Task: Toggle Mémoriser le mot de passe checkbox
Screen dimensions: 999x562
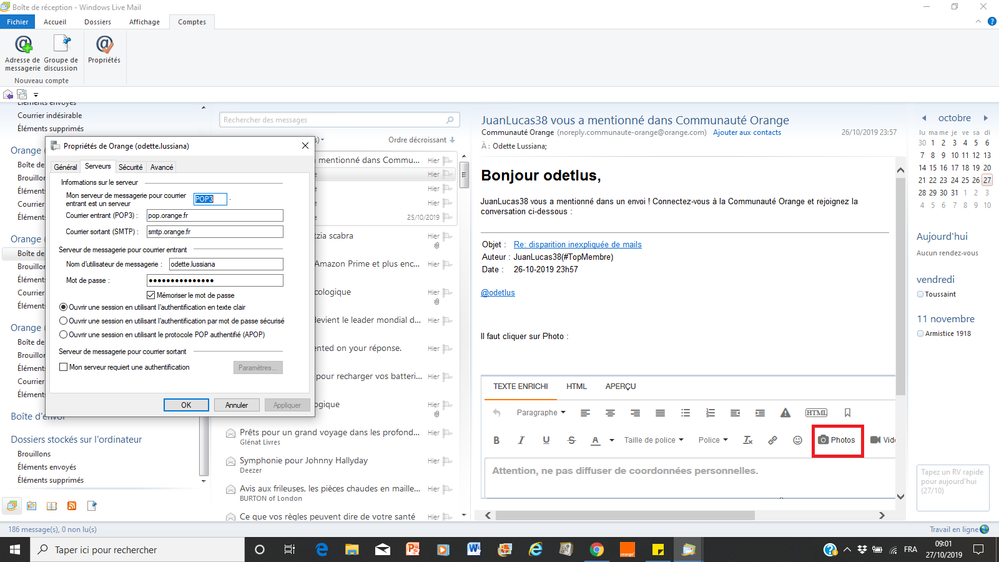Action: pos(151,295)
